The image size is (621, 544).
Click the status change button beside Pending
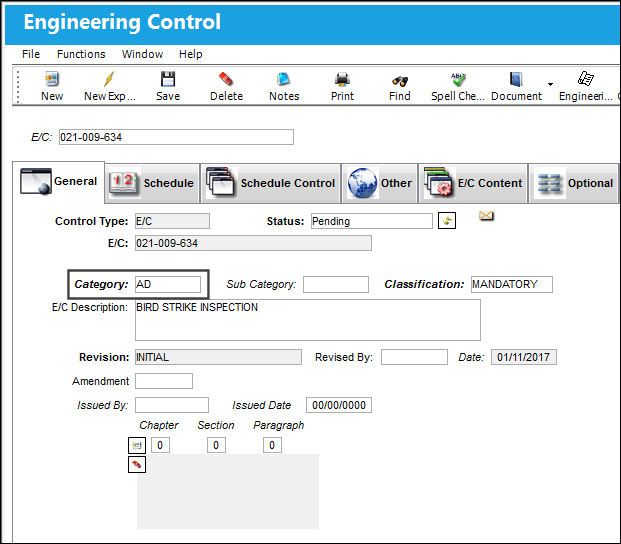tap(447, 221)
